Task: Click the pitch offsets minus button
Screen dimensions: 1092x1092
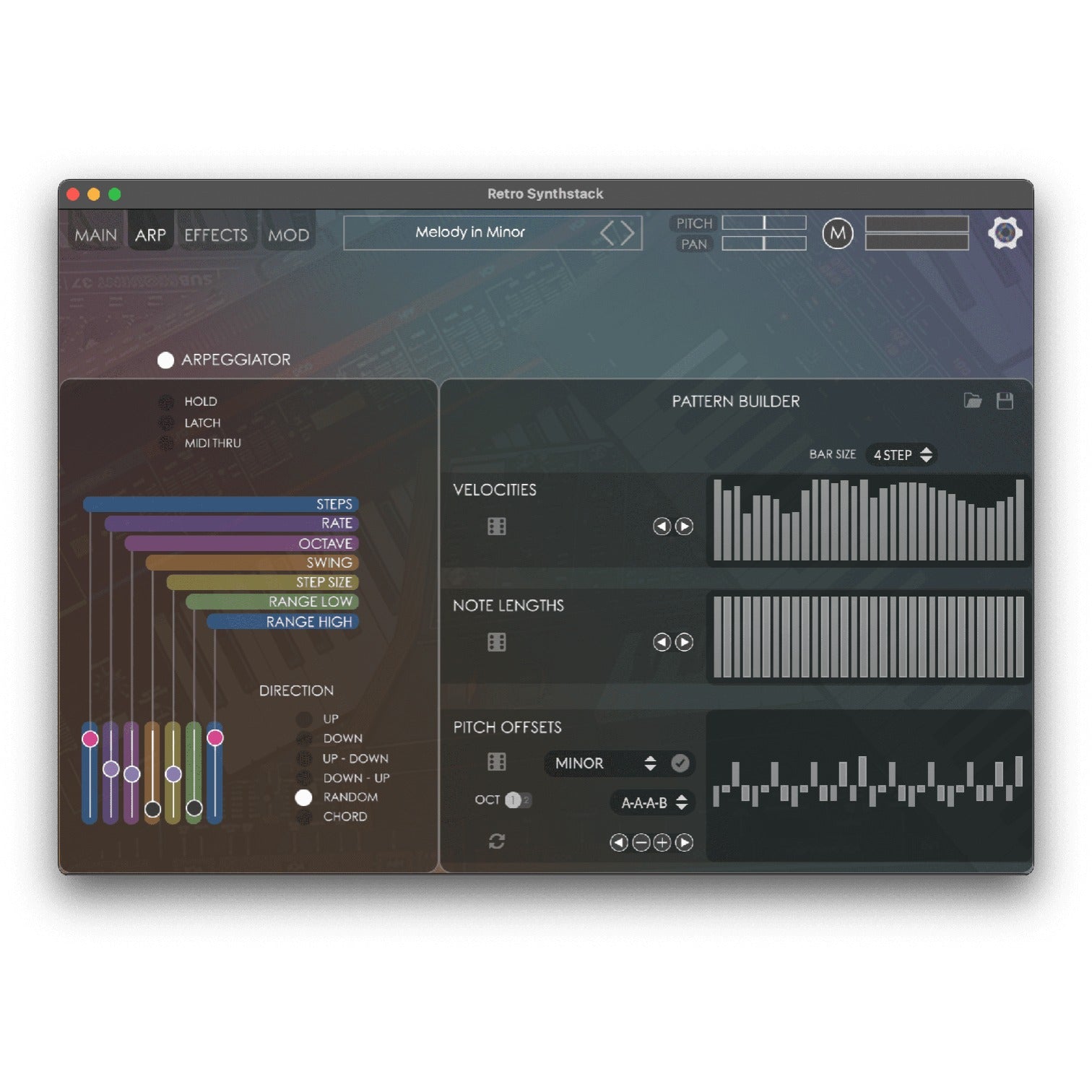Action: pos(641,842)
